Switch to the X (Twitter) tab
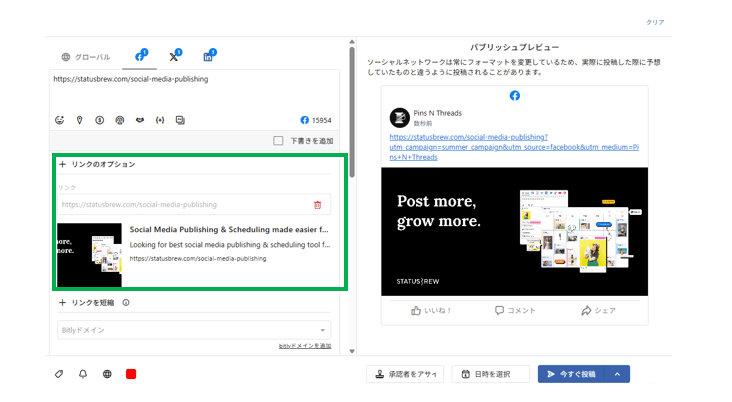Viewport: 732px width, 402px height. tap(174, 57)
